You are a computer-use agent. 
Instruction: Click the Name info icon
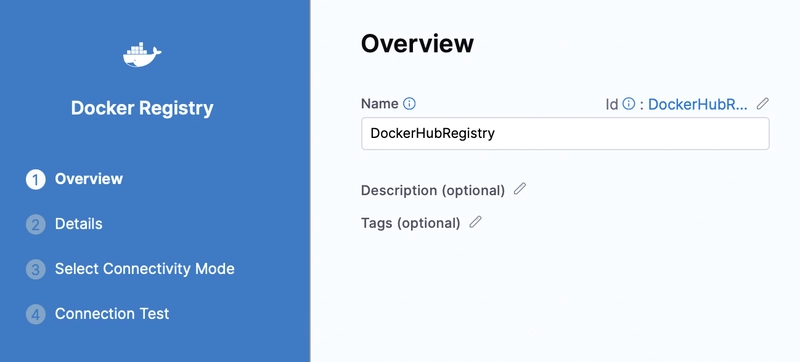coord(409,104)
